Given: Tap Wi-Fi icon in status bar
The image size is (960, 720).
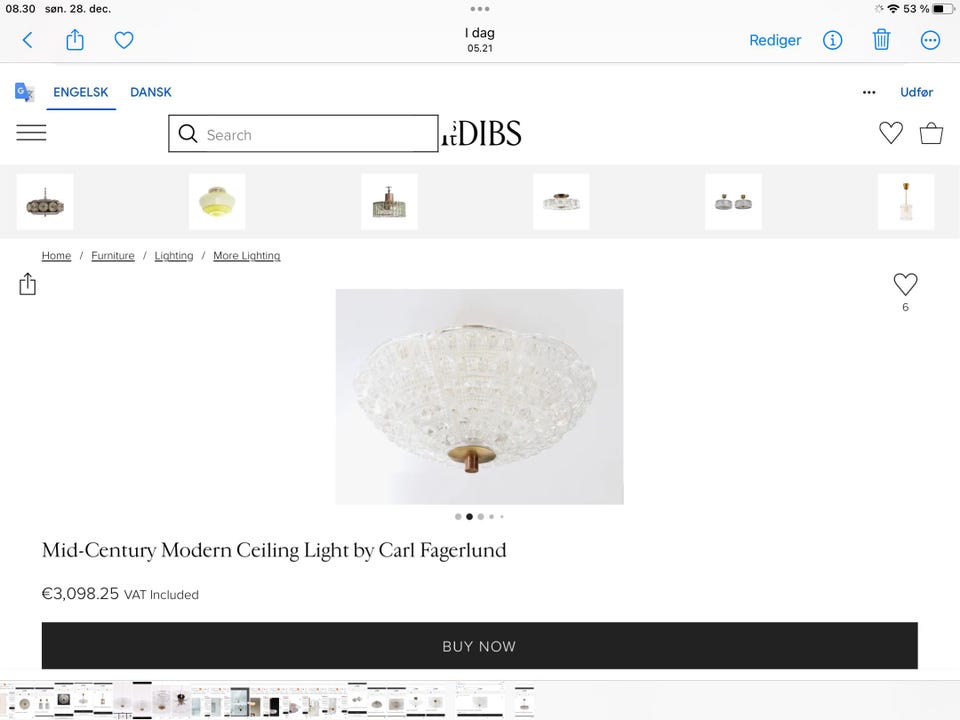Looking at the screenshot, I should click(893, 9).
